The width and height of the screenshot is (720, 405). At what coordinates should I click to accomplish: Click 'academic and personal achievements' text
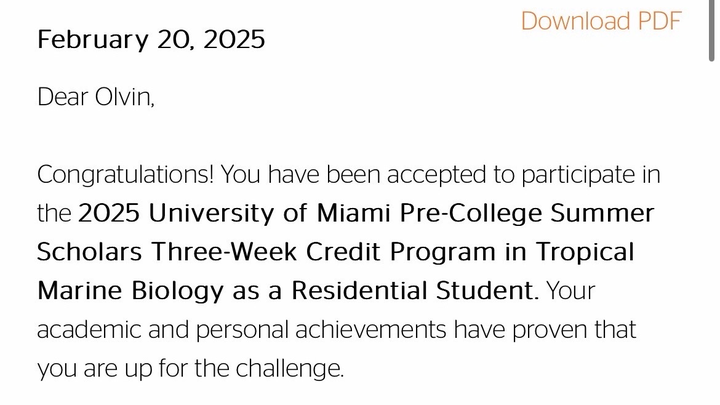242,330
